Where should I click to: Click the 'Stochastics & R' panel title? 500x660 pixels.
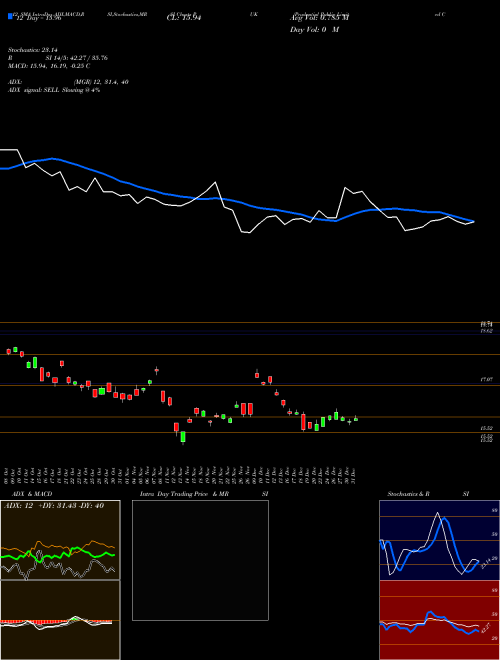point(408,494)
